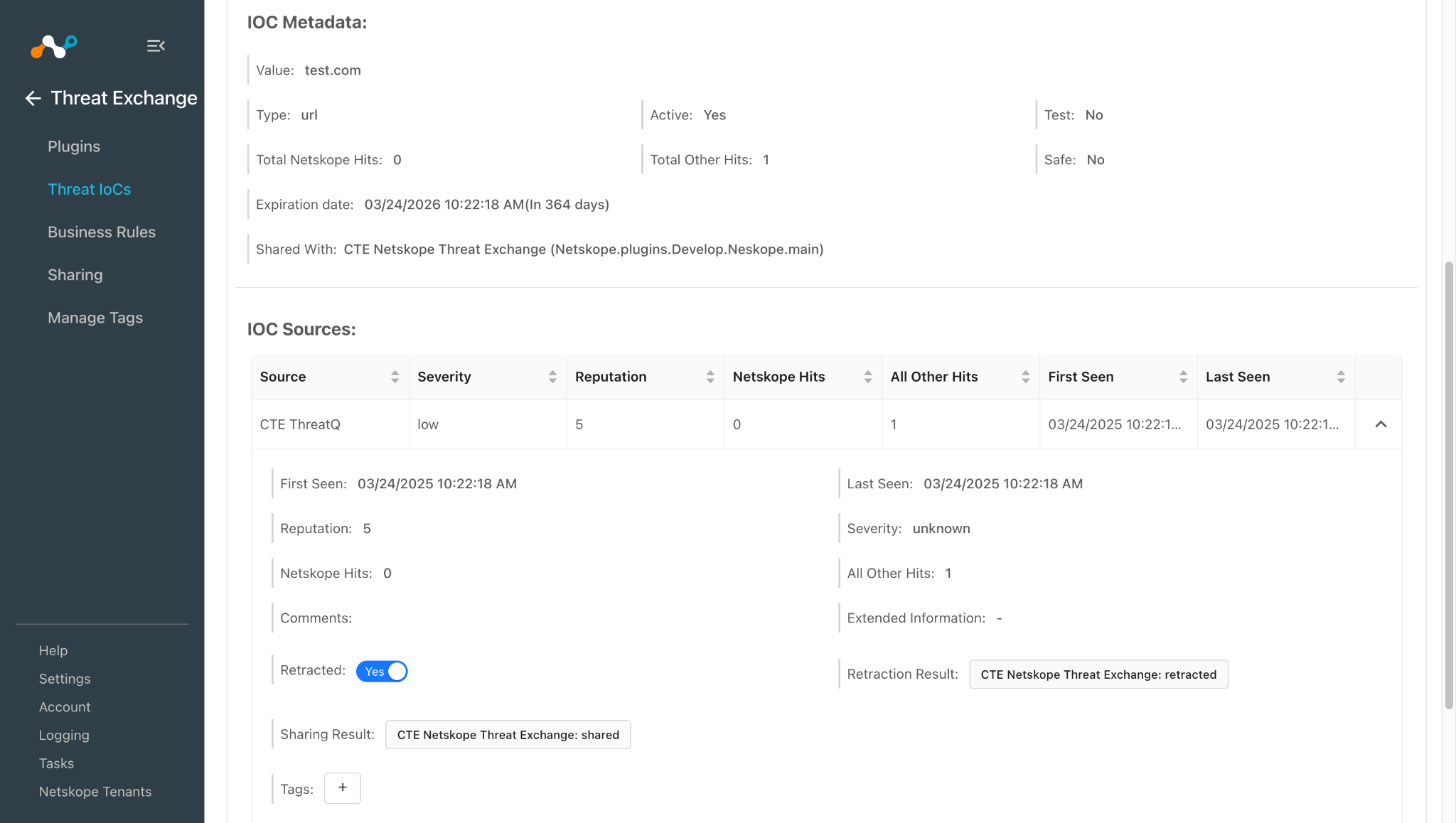The height and width of the screenshot is (823, 1456).
Task: Open the Plugins page
Action: pos(74,146)
